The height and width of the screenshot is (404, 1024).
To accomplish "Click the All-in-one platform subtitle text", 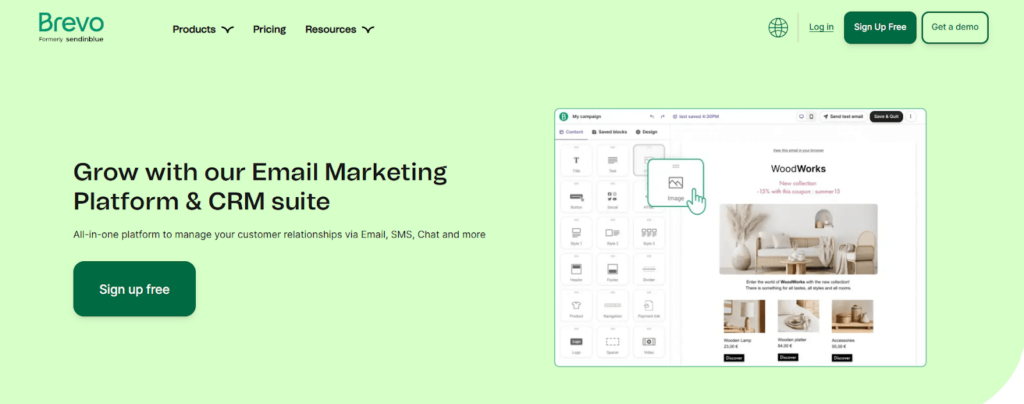I will (x=279, y=234).
